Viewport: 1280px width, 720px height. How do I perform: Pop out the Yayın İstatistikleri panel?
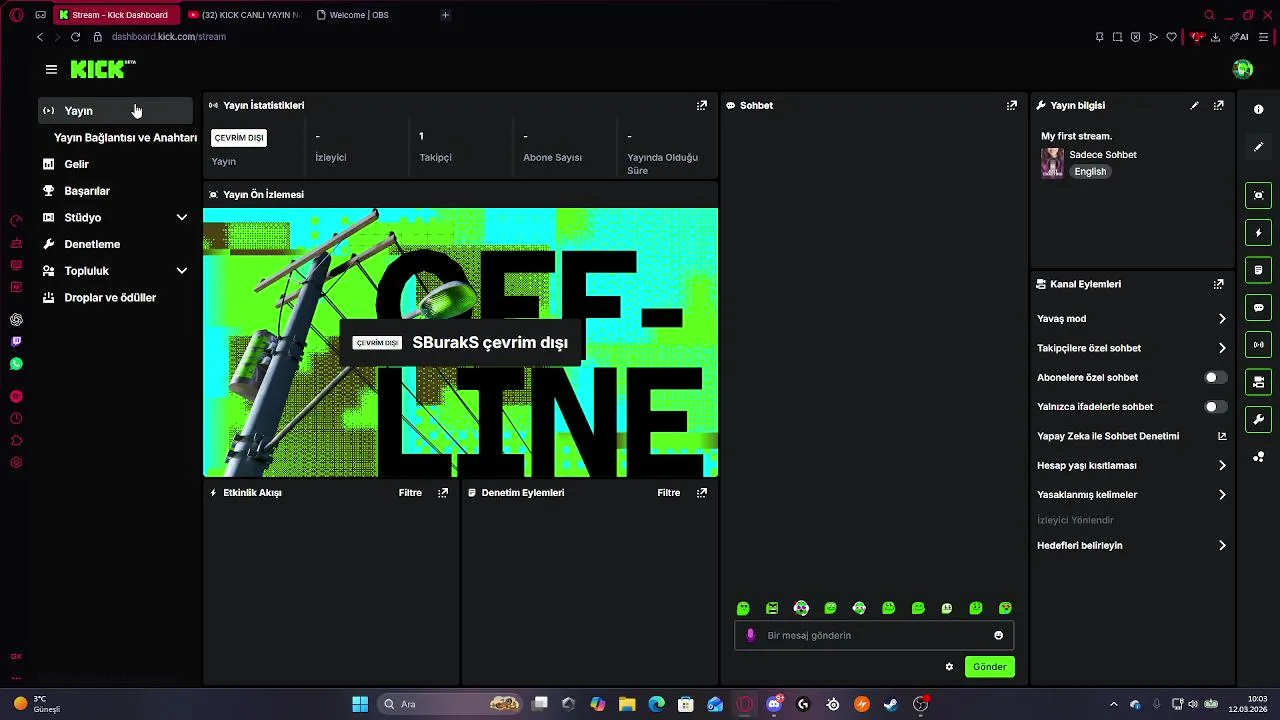702,105
